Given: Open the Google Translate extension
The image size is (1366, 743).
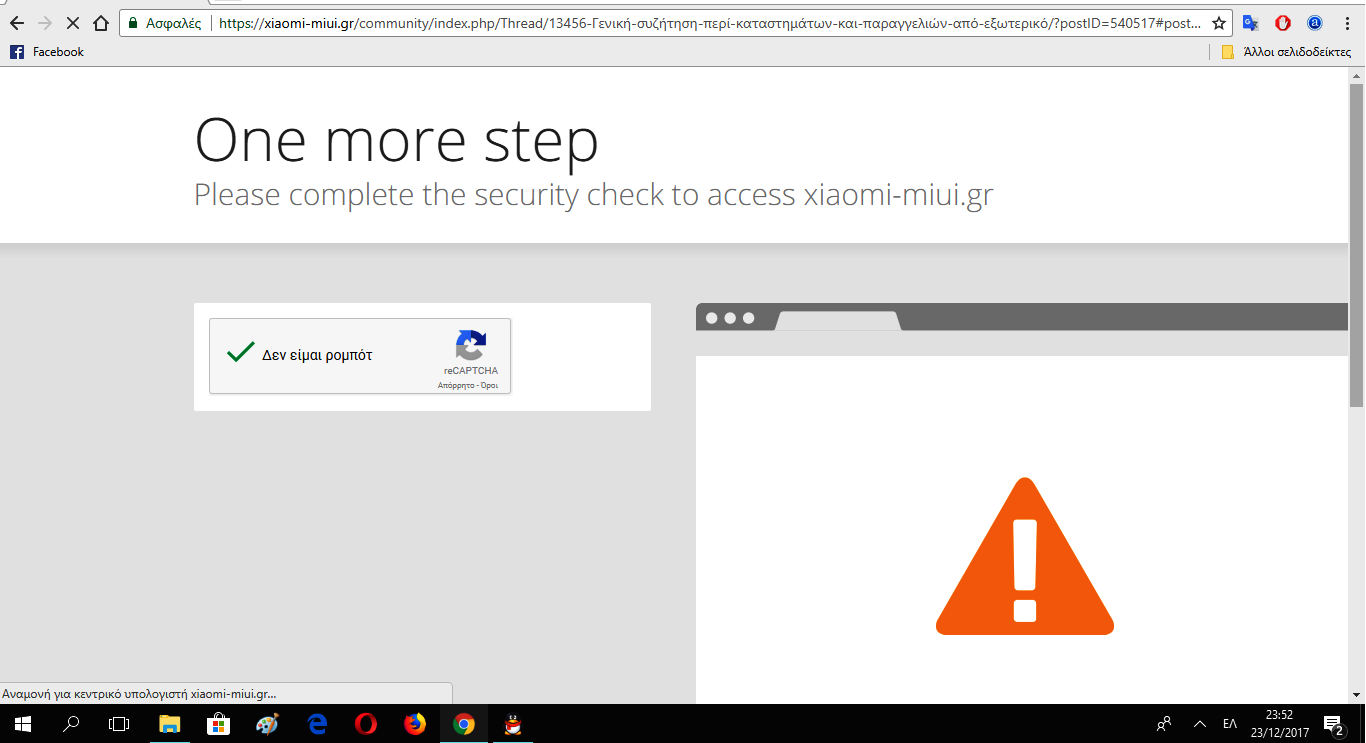Looking at the screenshot, I should [1251, 23].
